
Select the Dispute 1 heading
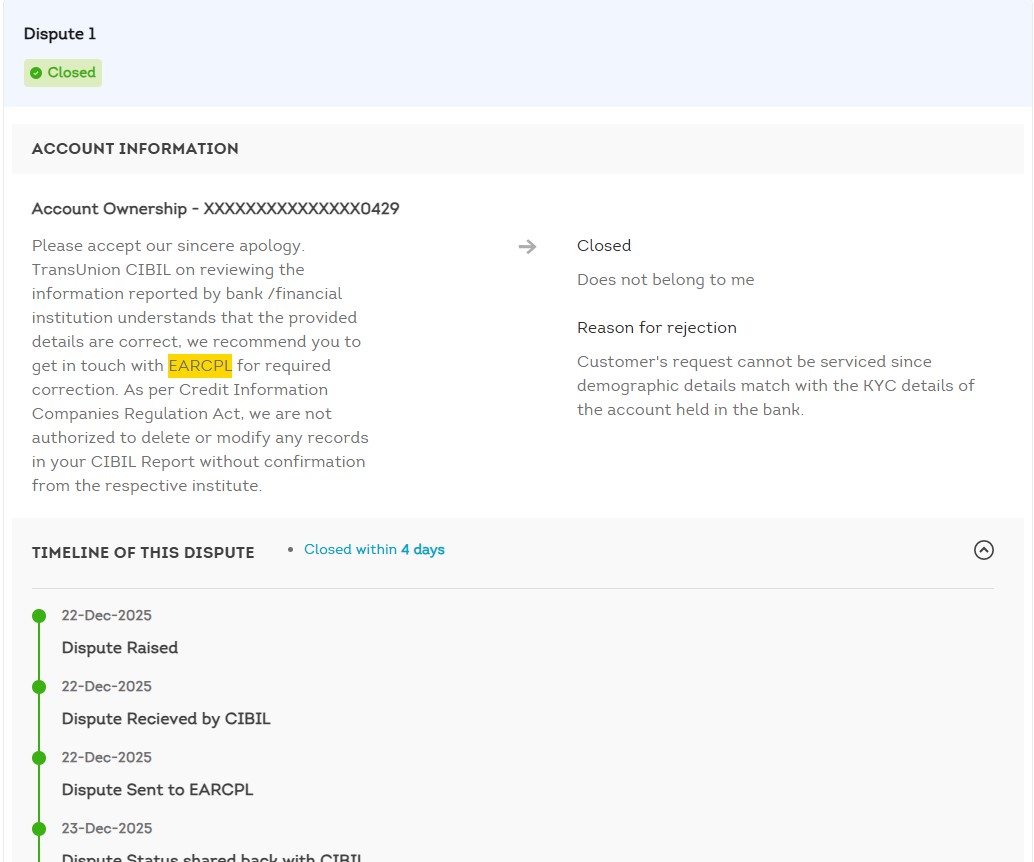(60, 34)
